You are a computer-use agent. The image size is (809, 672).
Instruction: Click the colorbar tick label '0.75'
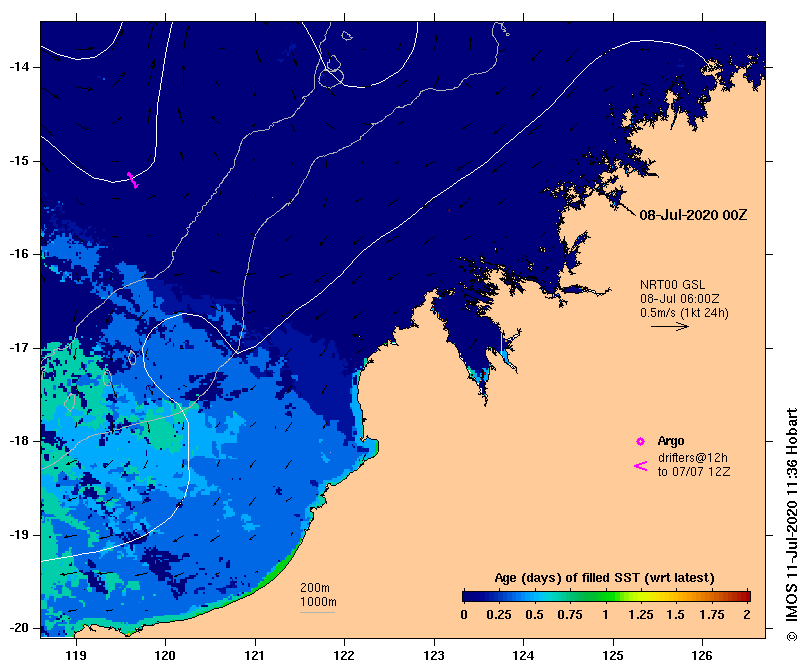pos(570,615)
